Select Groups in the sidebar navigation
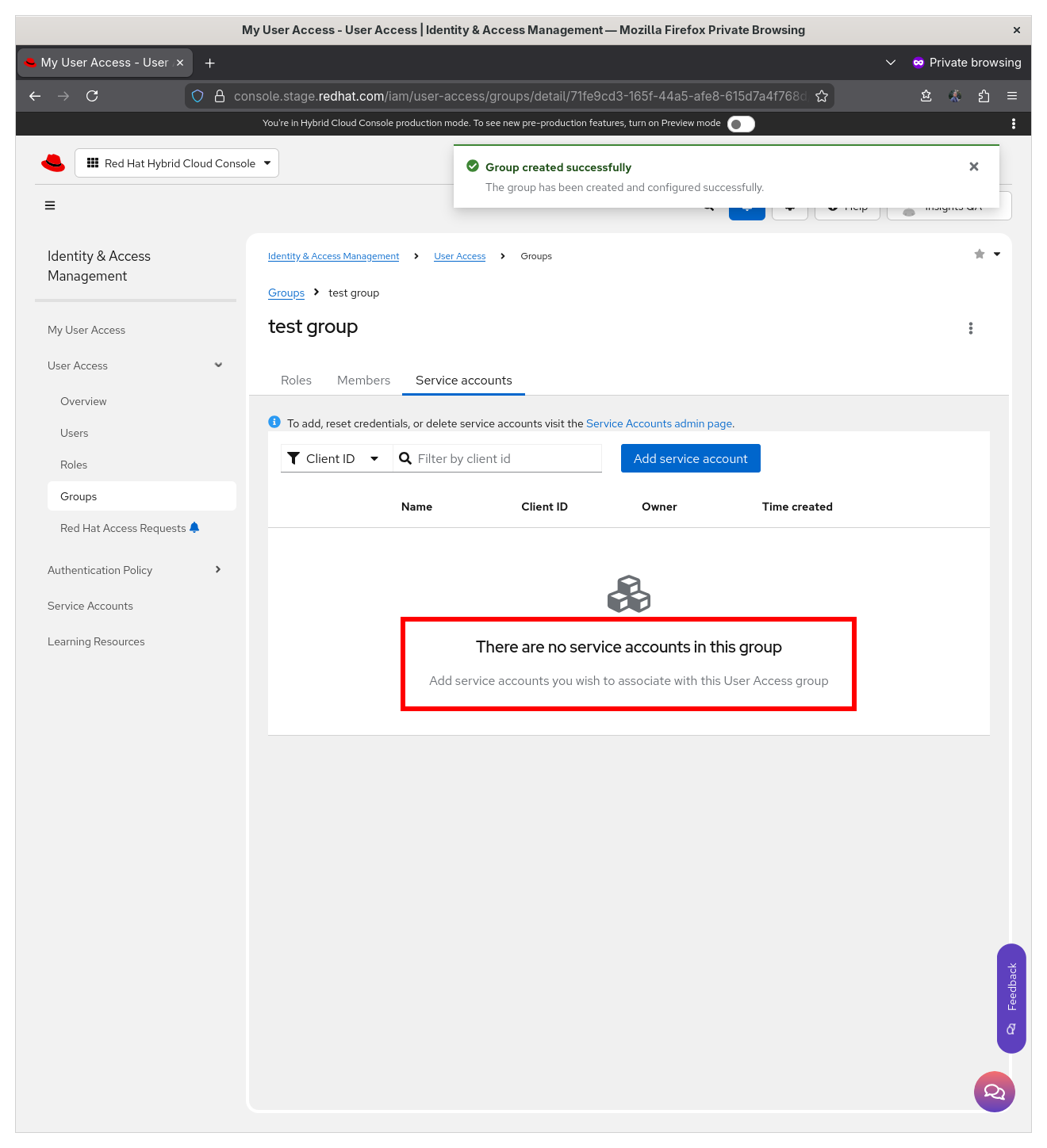This screenshot has height=1148, width=1047. tap(142, 496)
